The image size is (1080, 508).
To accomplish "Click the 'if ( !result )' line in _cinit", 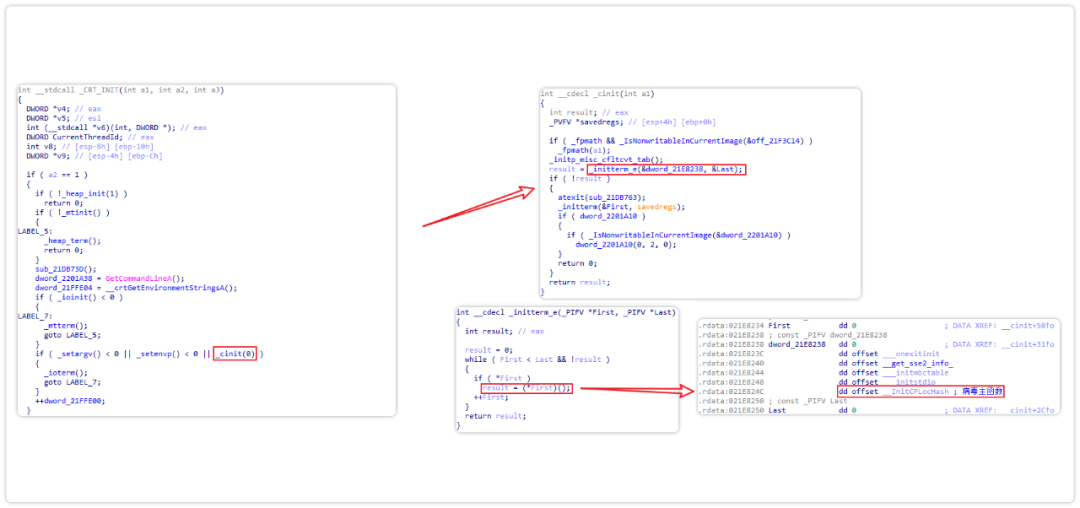I will point(580,178).
